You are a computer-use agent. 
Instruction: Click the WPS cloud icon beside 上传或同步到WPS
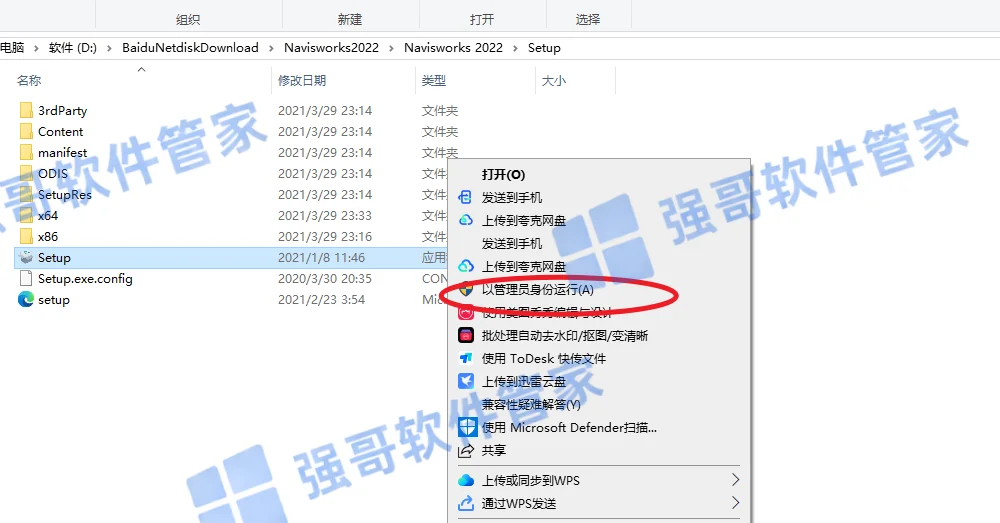pos(466,480)
